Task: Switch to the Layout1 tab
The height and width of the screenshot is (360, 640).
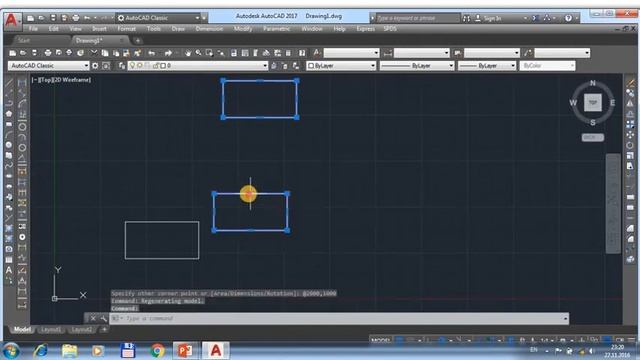Action: click(x=51, y=329)
